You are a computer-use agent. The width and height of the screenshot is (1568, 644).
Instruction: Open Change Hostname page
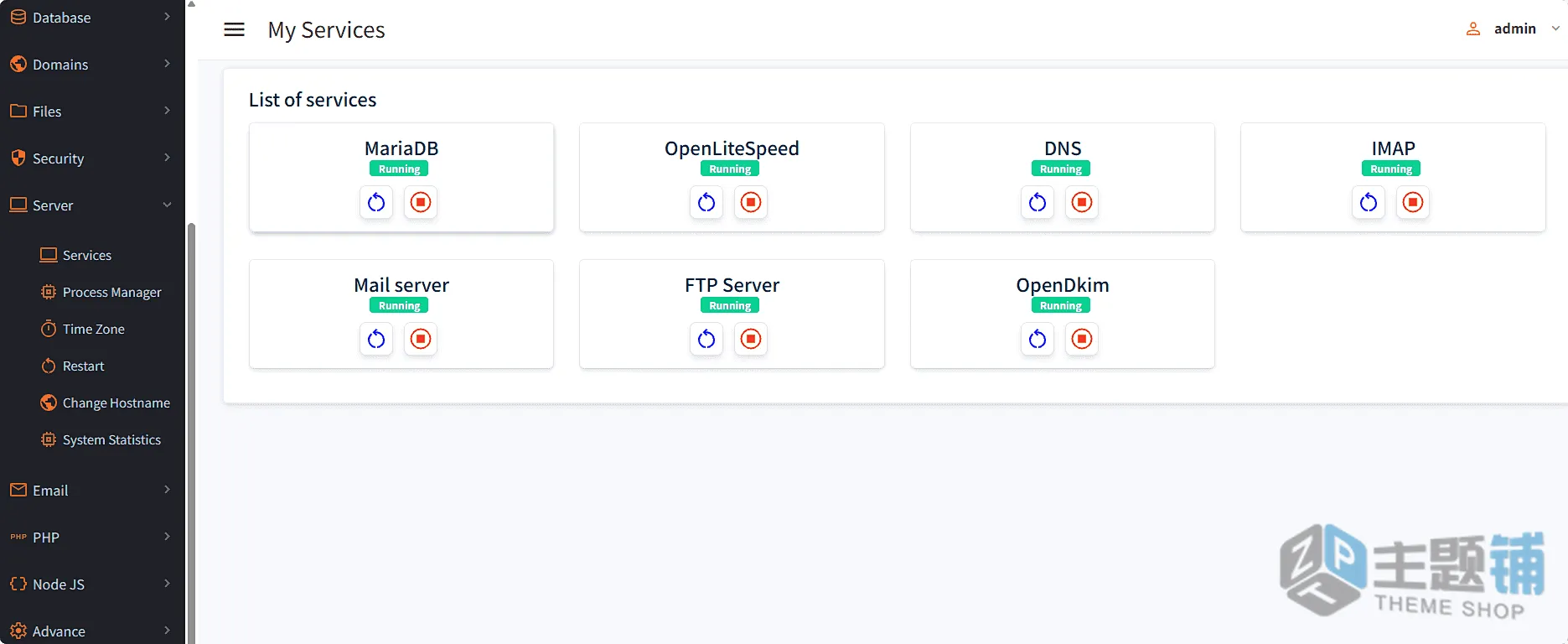click(x=116, y=403)
